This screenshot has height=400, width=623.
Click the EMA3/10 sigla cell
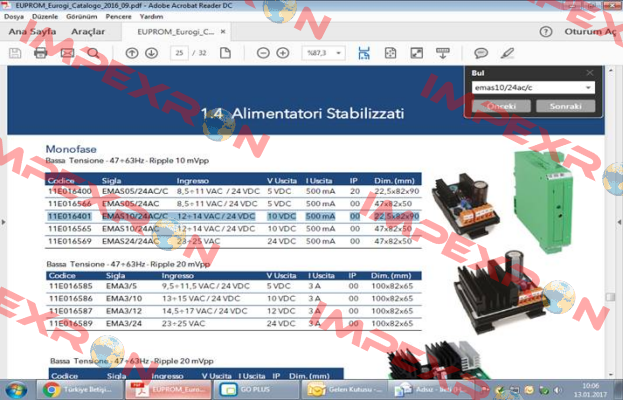[x=124, y=298]
